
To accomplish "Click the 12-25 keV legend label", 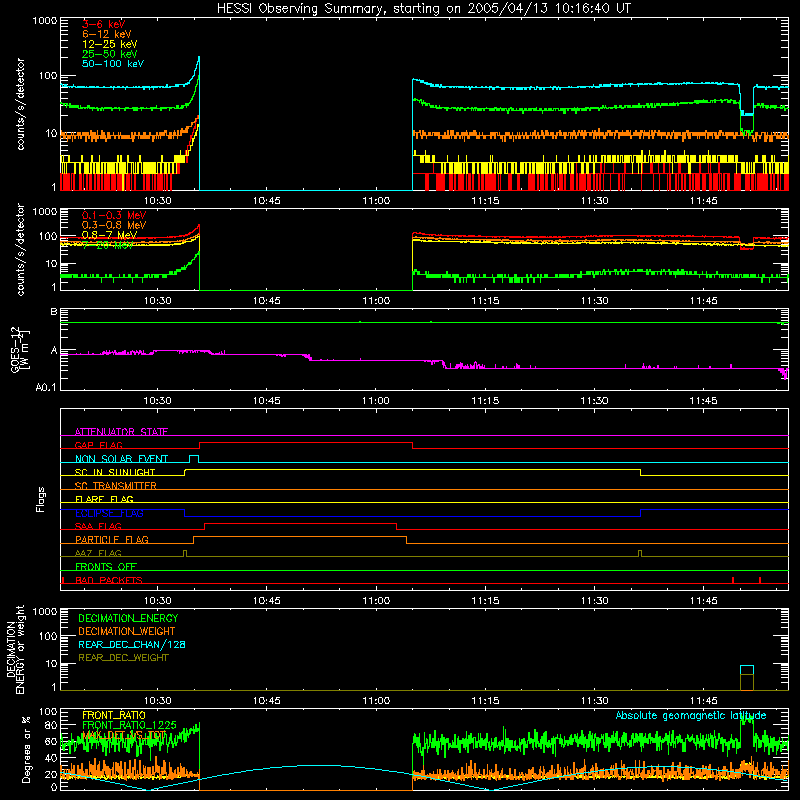I will 110,44.
